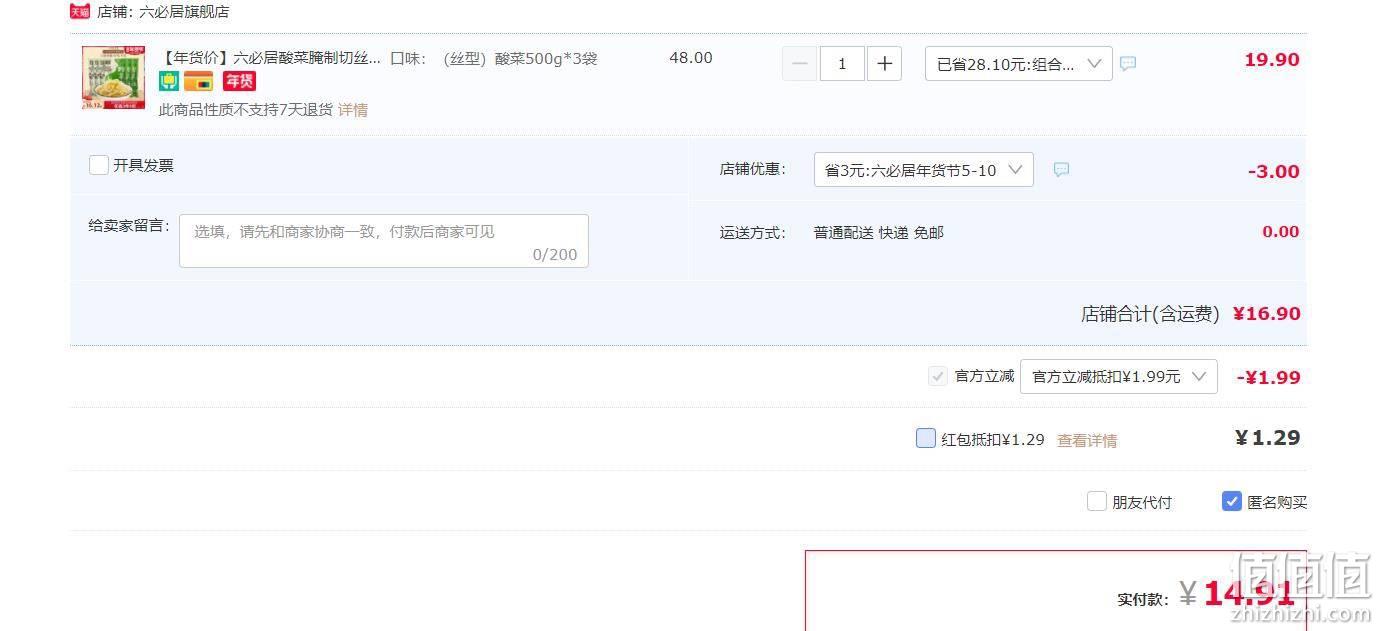The height and width of the screenshot is (631, 1380).
Task: Click the red 年货 badge
Action: pyautogui.click(x=239, y=81)
